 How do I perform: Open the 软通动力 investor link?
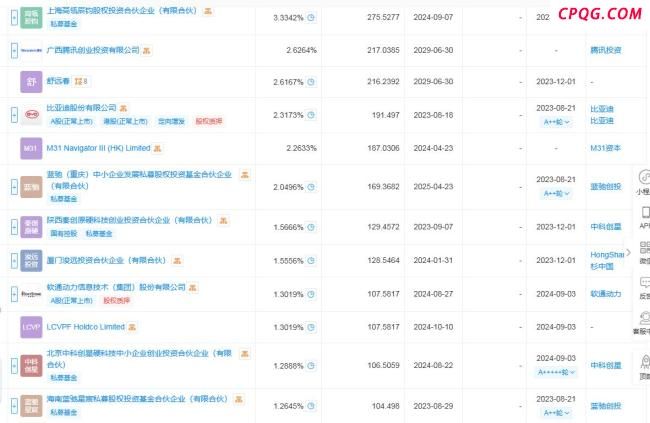[606, 294]
